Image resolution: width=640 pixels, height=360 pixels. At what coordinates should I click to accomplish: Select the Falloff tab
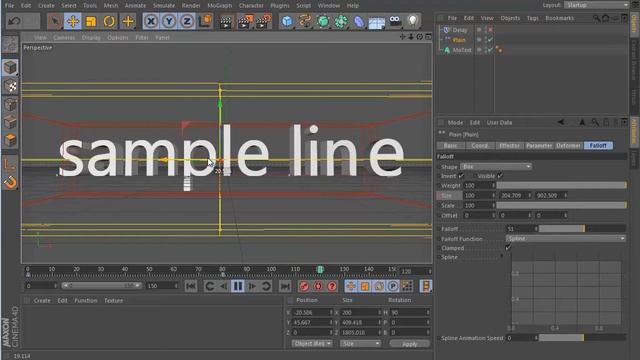(x=598, y=146)
